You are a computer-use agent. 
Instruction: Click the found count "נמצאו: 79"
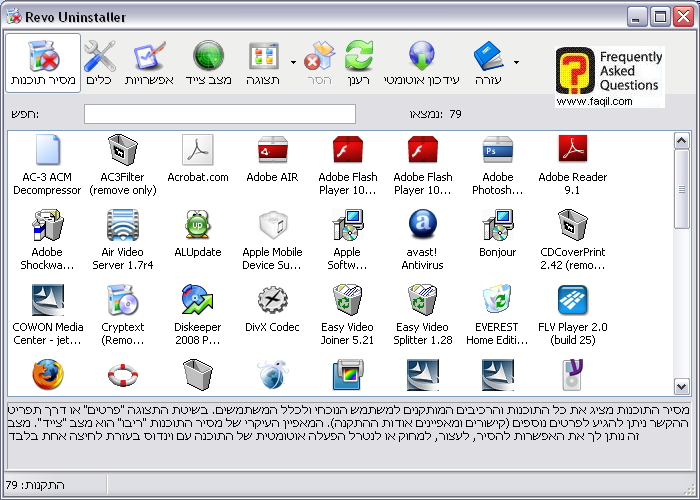click(436, 114)
